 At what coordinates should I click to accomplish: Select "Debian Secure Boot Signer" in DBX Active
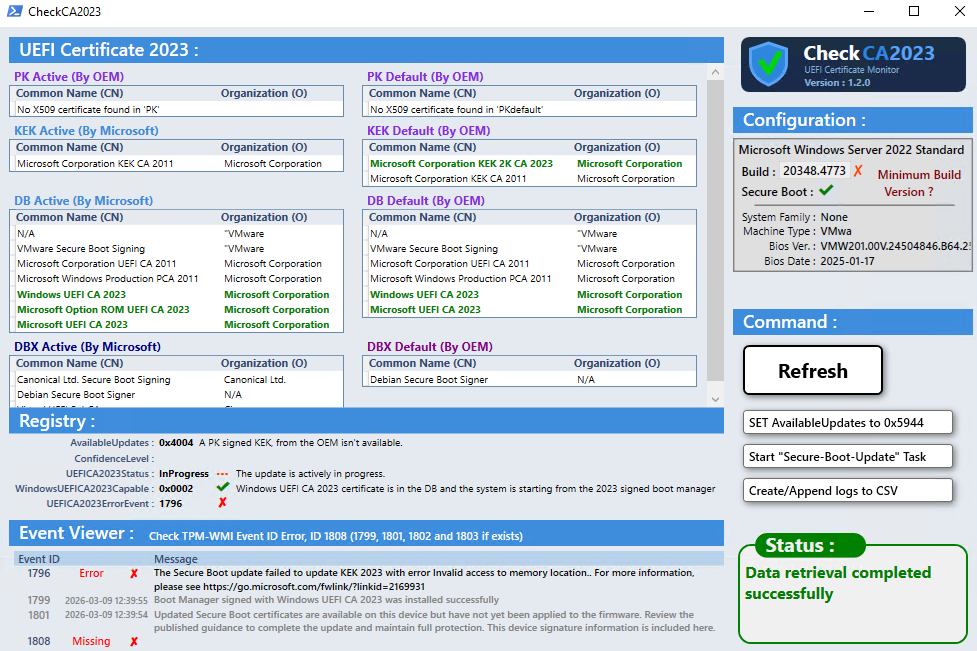click(176, 394)
